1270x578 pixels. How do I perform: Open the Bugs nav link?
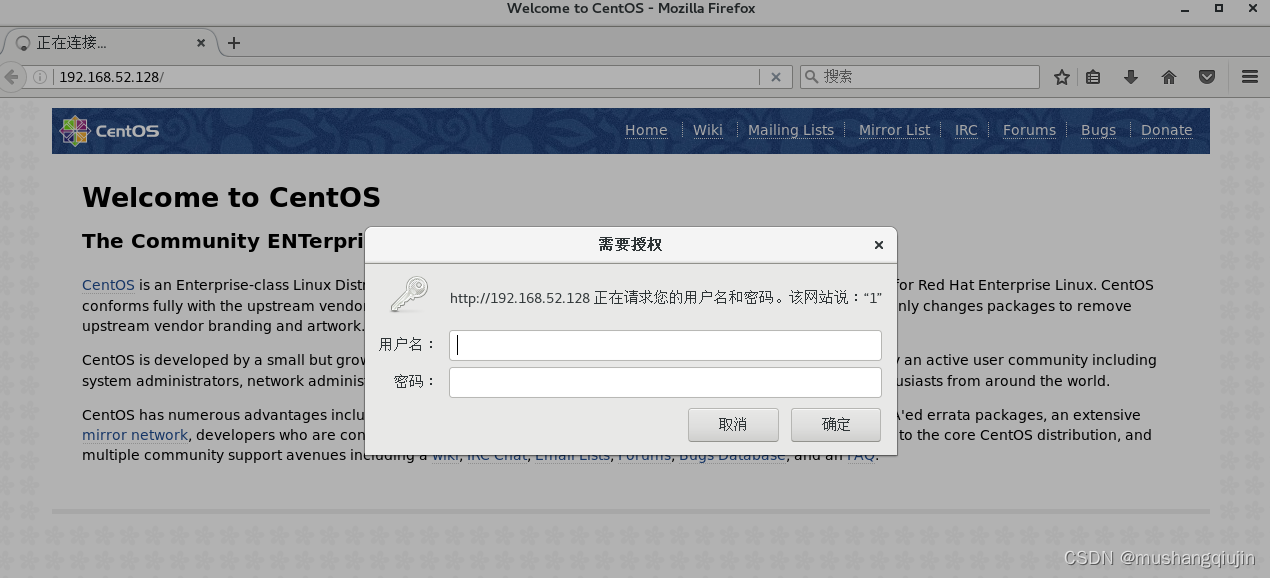tap(1098, 130)
